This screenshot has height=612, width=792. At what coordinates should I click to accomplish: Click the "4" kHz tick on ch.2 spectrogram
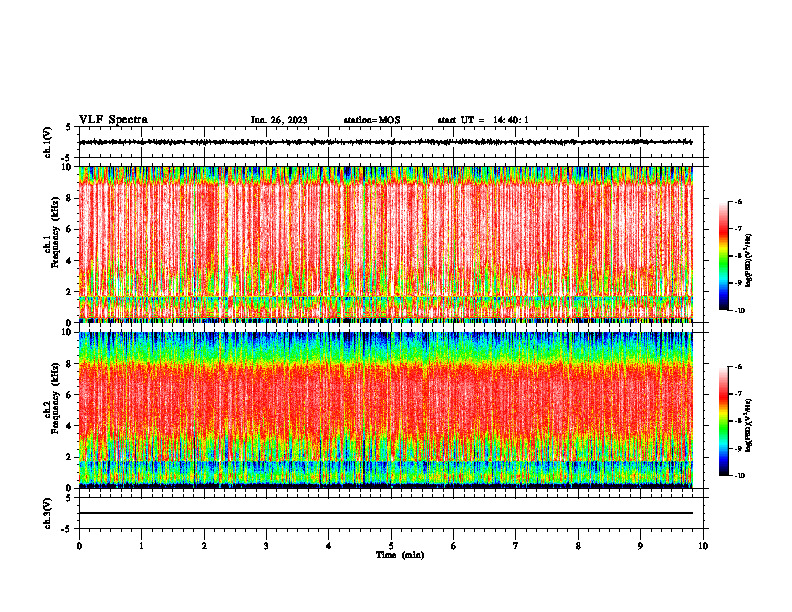click(x=70, y=427)
